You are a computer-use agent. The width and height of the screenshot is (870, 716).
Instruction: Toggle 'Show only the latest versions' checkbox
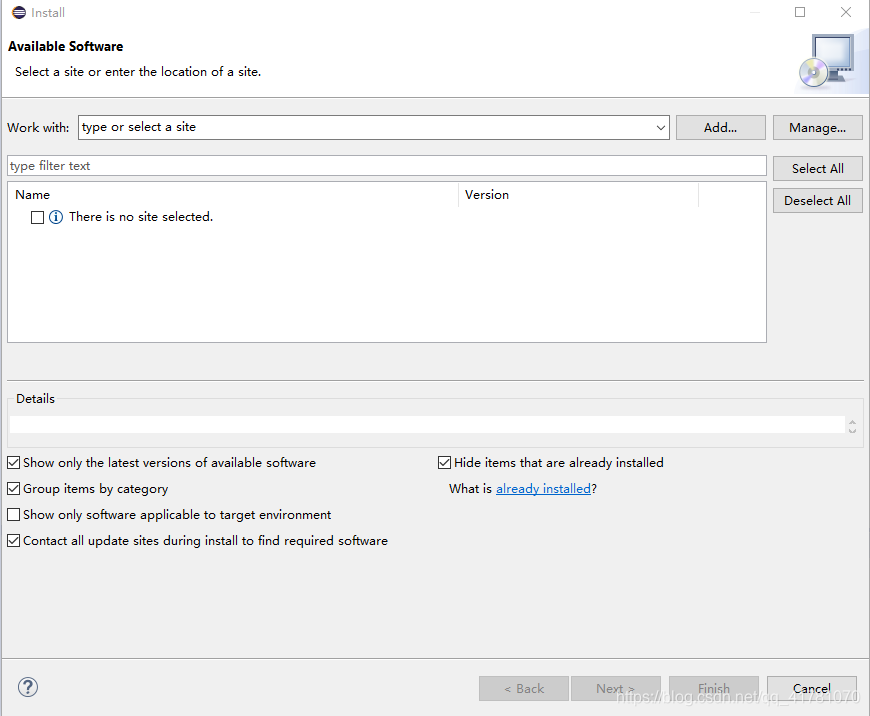[x=14, y=462]
